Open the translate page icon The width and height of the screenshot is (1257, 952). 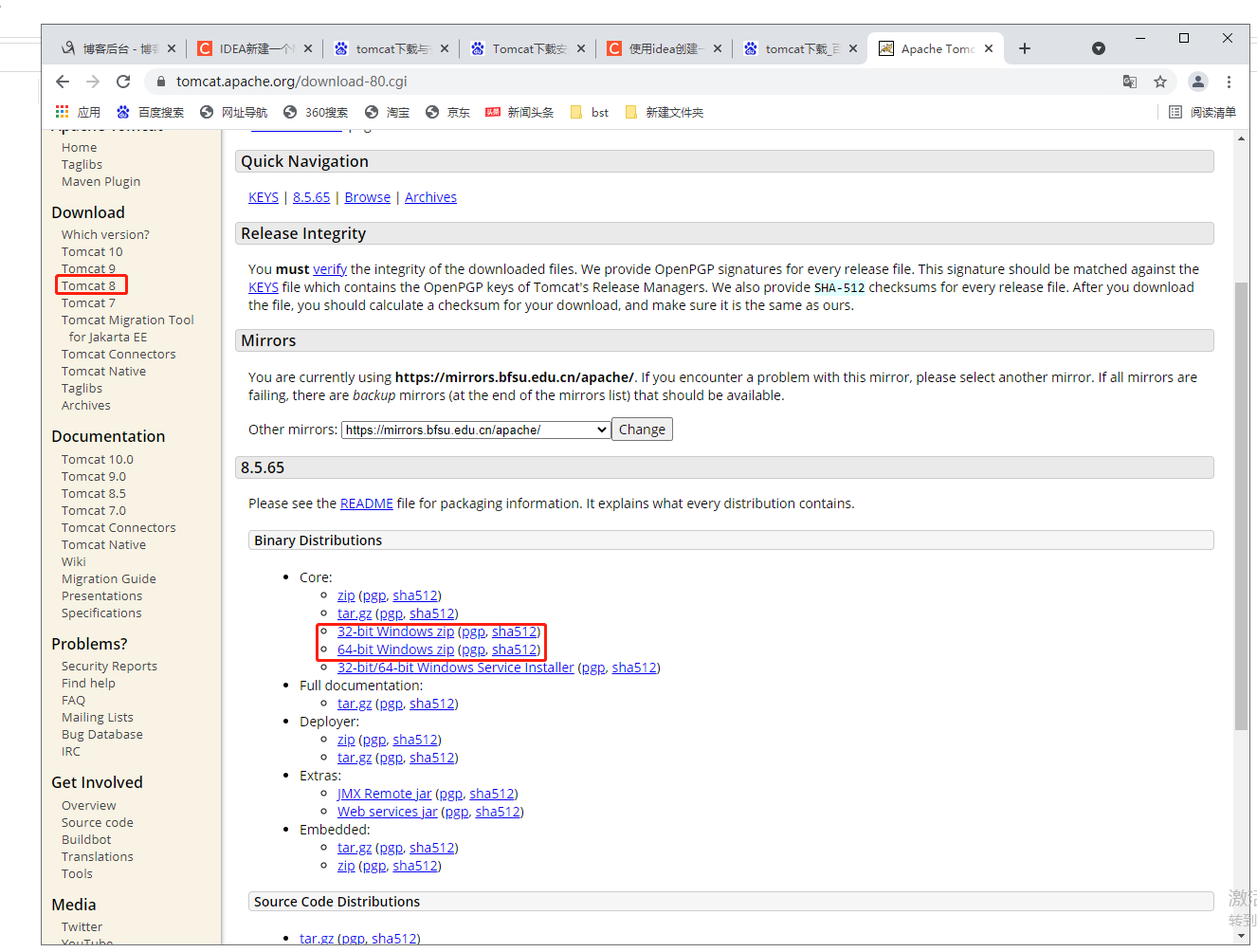coord(1130,82)
